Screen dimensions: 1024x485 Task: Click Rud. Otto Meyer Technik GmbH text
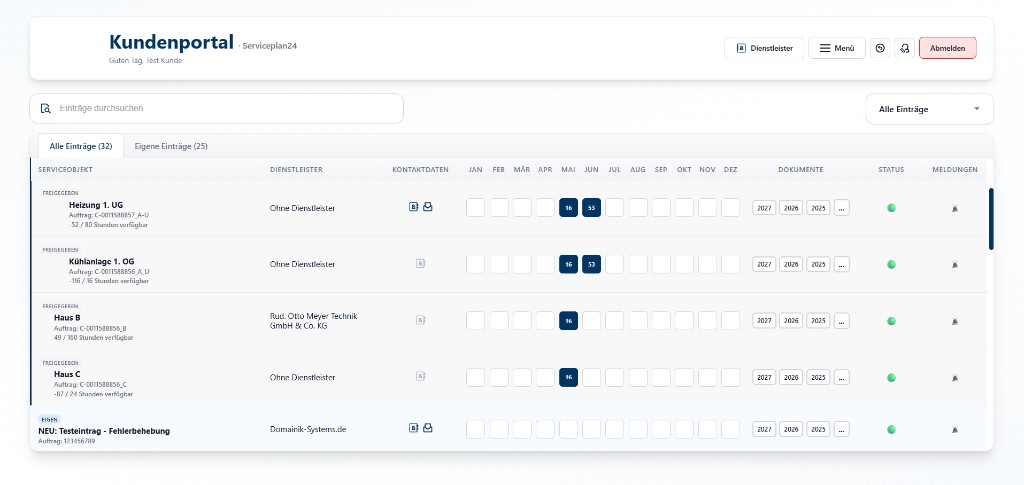tap(313, 321)
